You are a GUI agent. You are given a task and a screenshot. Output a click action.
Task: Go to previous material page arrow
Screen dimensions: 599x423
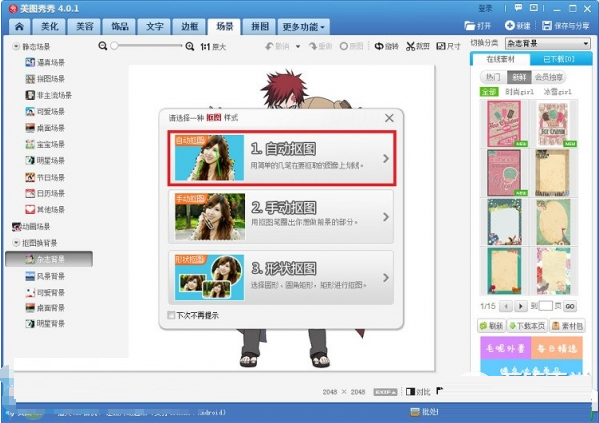tap(507, 306)
